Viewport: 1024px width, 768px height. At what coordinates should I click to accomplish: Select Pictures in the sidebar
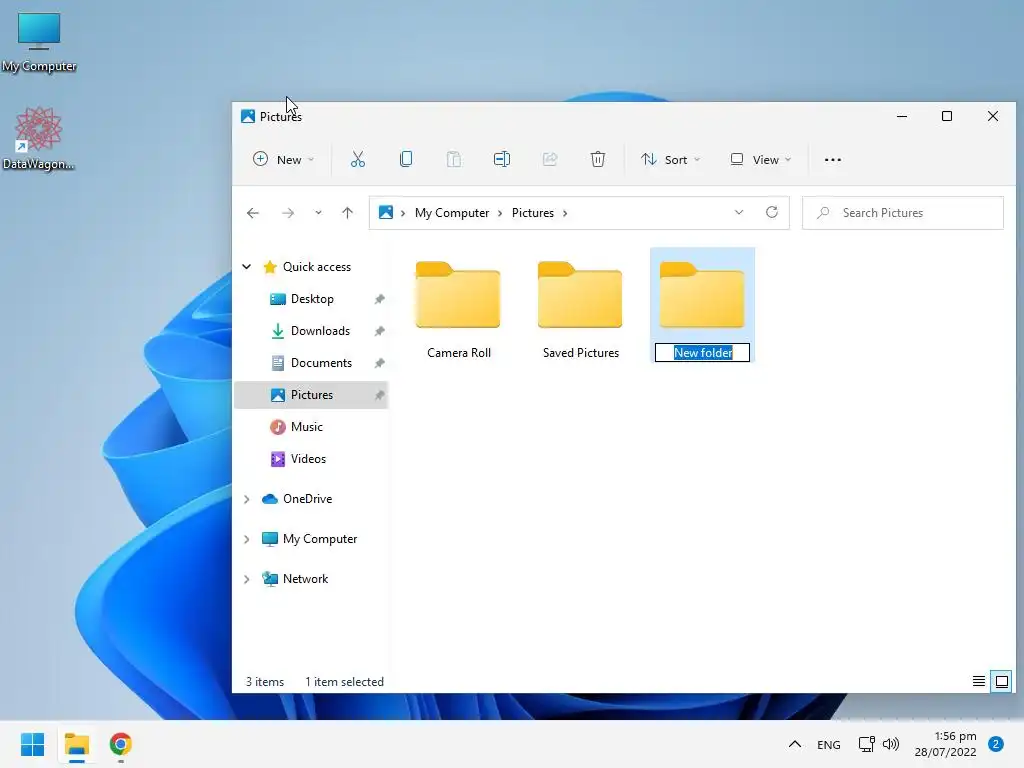pyautogui.click(x=312, y=394)
